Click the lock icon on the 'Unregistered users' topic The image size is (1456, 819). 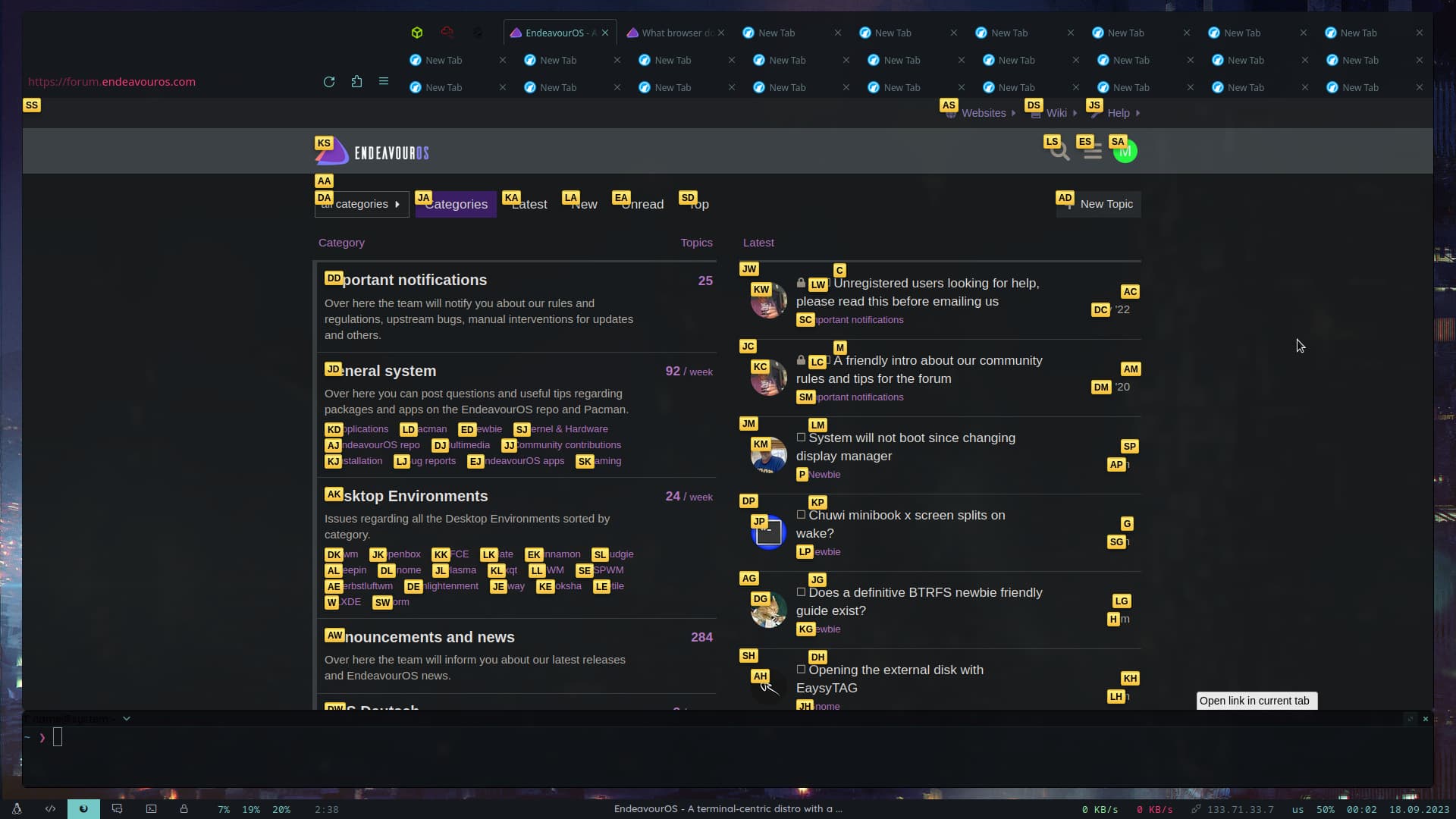click(801, 283)
